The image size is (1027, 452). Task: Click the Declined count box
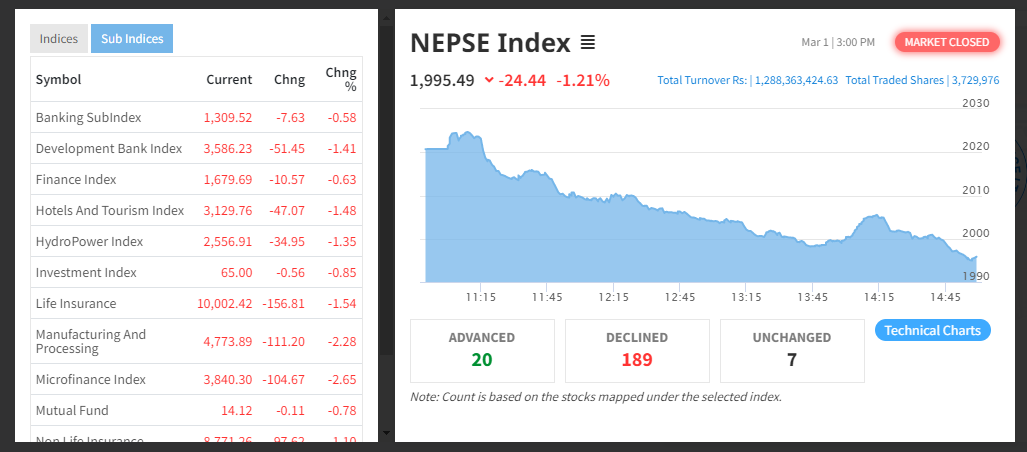637,350
